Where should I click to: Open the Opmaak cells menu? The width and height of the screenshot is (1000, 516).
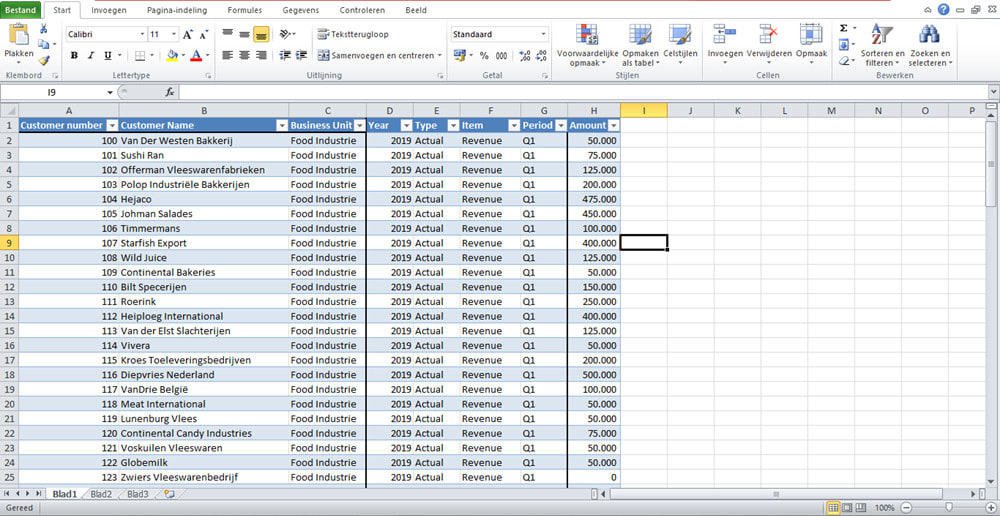(811, 45)
